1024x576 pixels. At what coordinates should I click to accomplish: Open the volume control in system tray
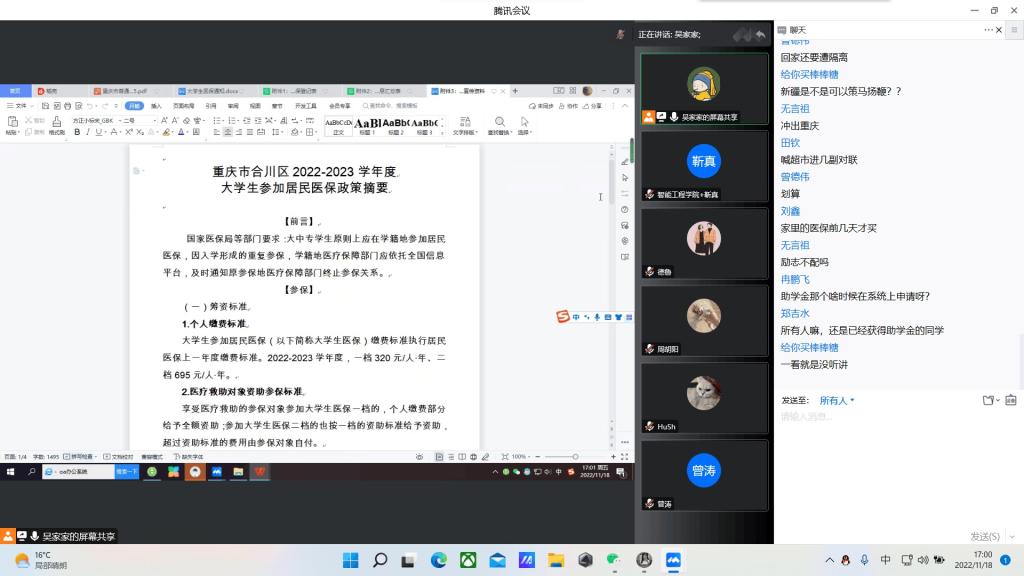pyautogui.click(x=922, y=560)
